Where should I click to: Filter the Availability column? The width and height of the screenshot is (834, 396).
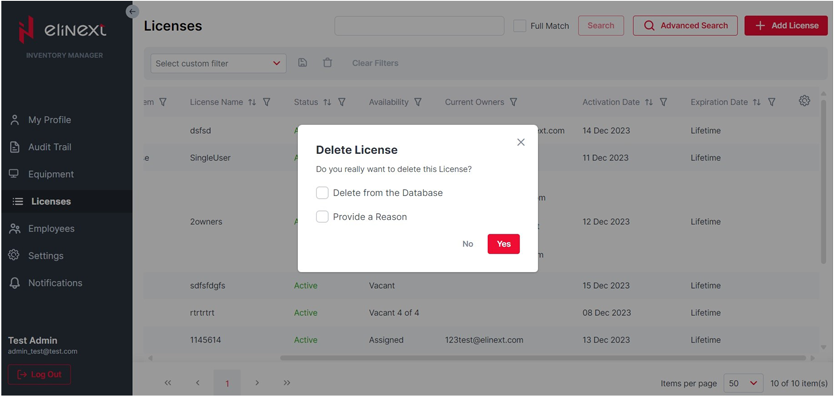pos(418,102)
